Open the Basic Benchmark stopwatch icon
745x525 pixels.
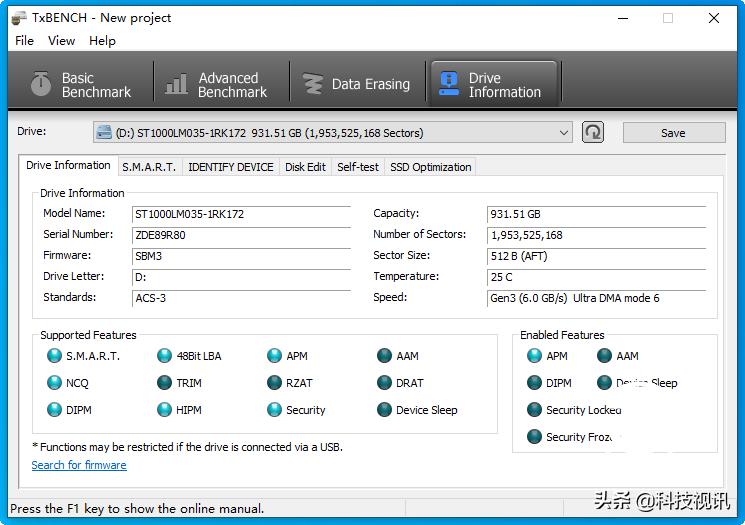click(x=41, y=84)
